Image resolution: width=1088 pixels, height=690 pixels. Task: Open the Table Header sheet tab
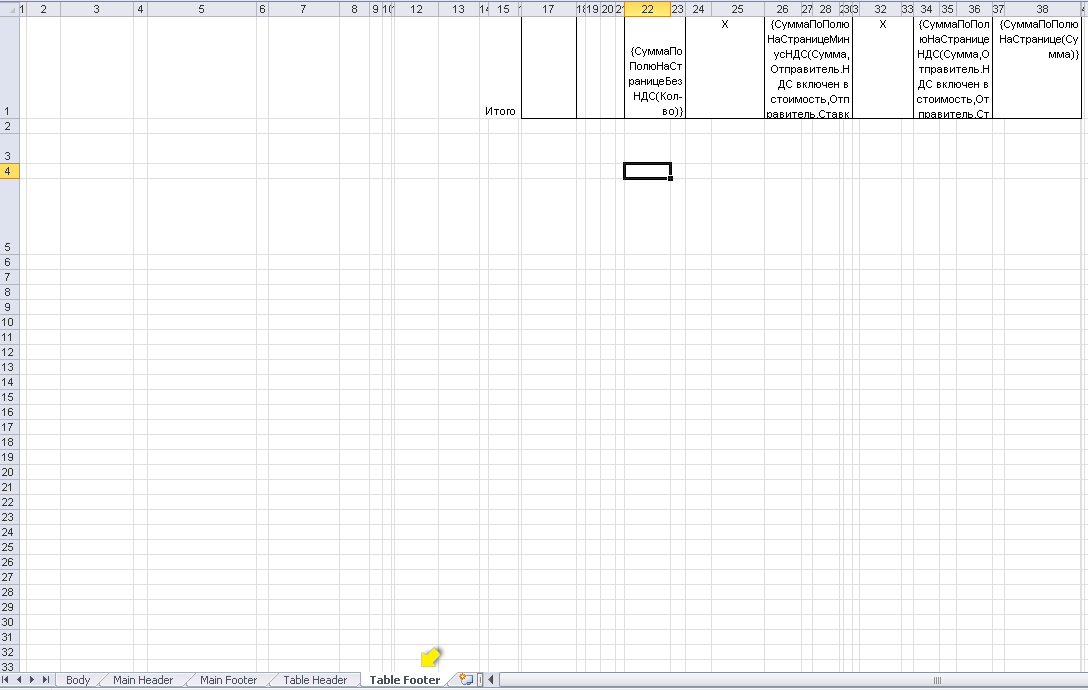[315, 680]
